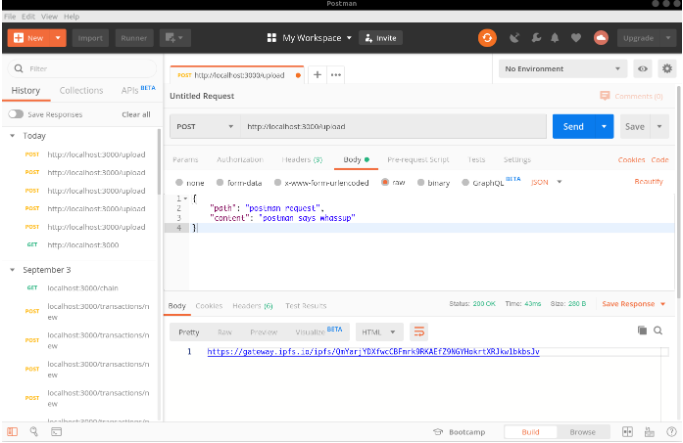Open manage environments gear icon
683x443 pixels.
pos(667,69)
